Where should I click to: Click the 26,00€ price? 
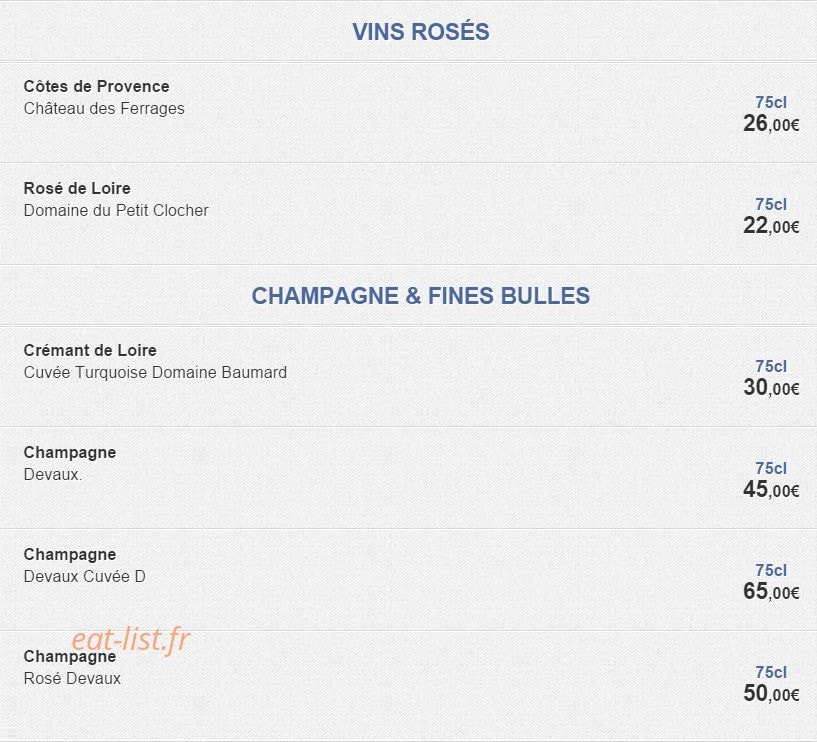(x=771, y=124)
